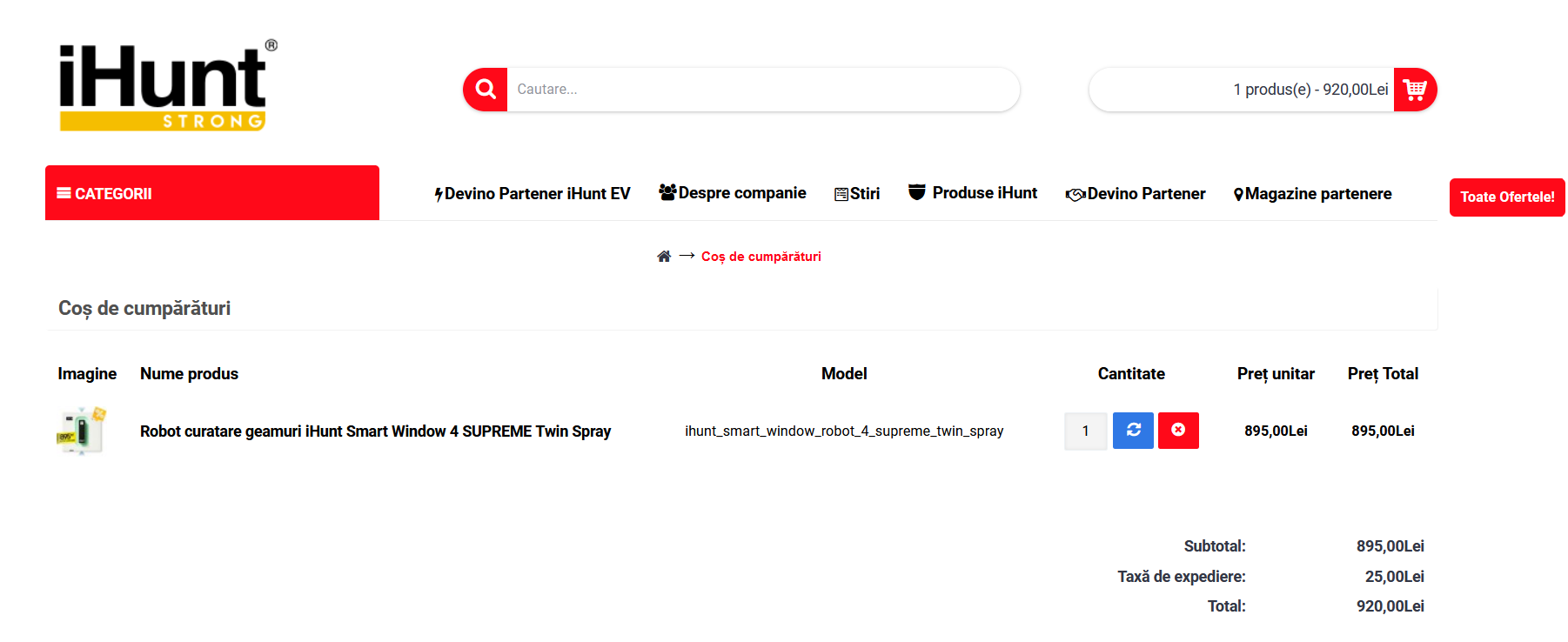The height and width of the screenshot is (642, 1568).
Task: Open Despre companie menu item
Action: 733,193
